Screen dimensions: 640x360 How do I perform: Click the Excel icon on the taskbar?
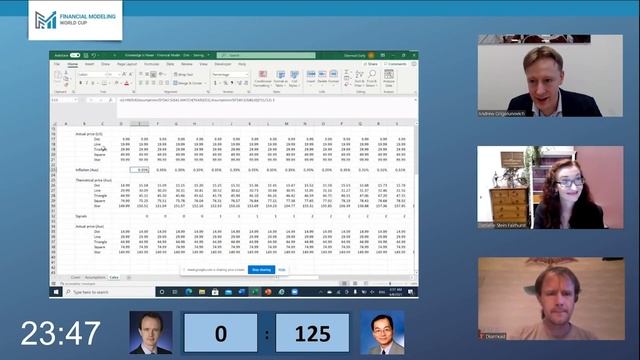coord(255,292)
